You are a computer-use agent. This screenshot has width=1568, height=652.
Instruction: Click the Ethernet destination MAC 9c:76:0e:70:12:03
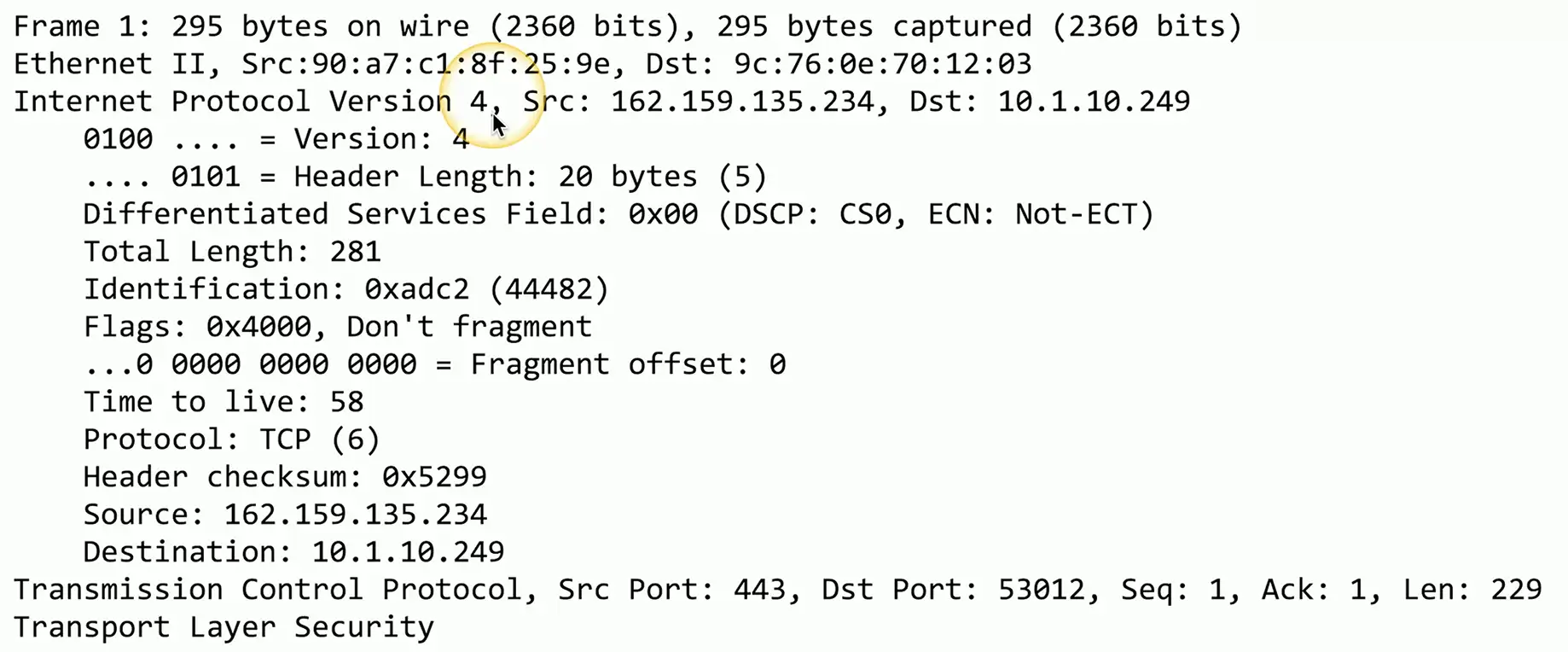pyautogui.click(x=882, y=64)
